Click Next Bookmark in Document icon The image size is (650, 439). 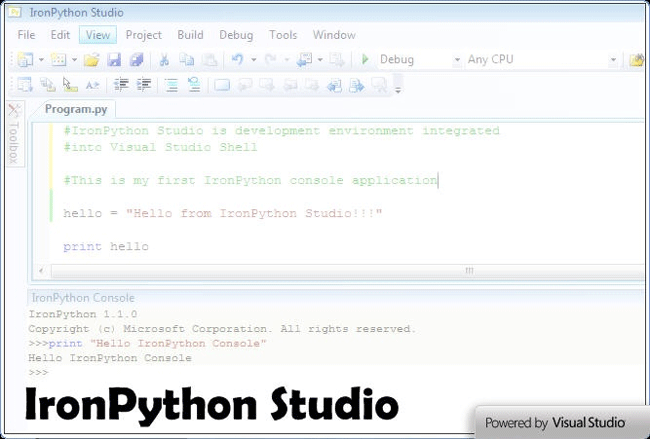357,85
